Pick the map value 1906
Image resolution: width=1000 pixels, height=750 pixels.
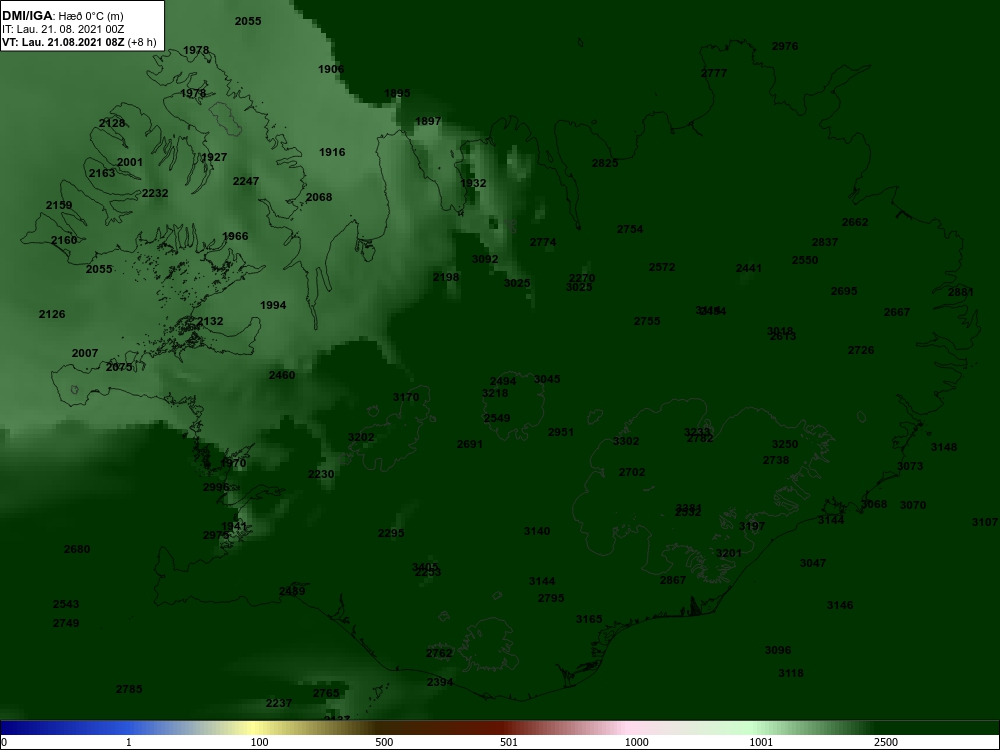tap(331, 69)
